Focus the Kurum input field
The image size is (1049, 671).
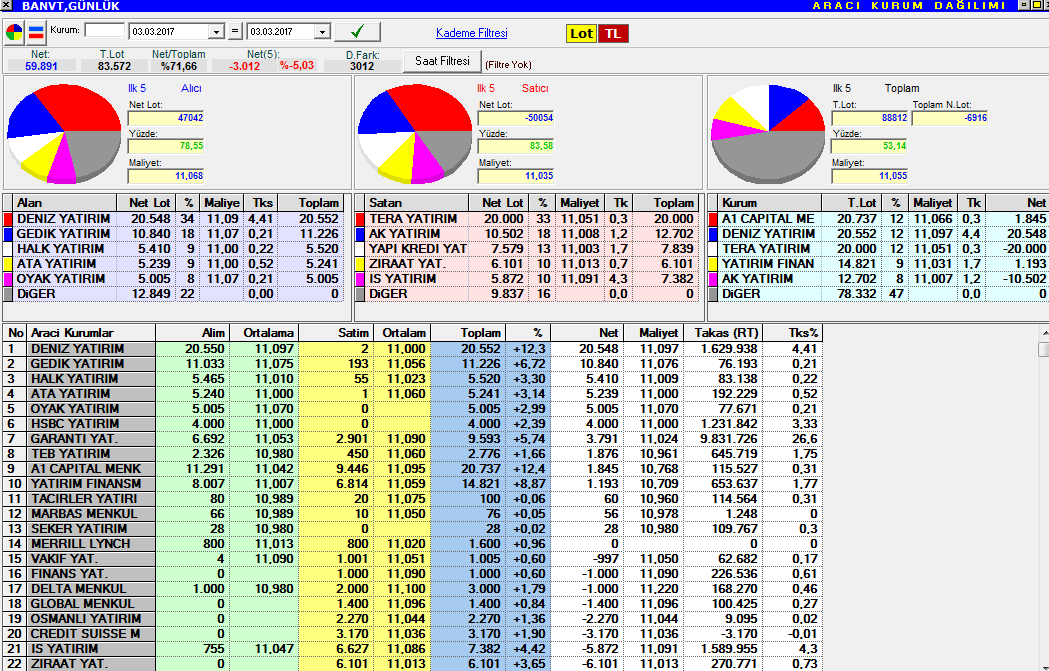coord(104,31)
